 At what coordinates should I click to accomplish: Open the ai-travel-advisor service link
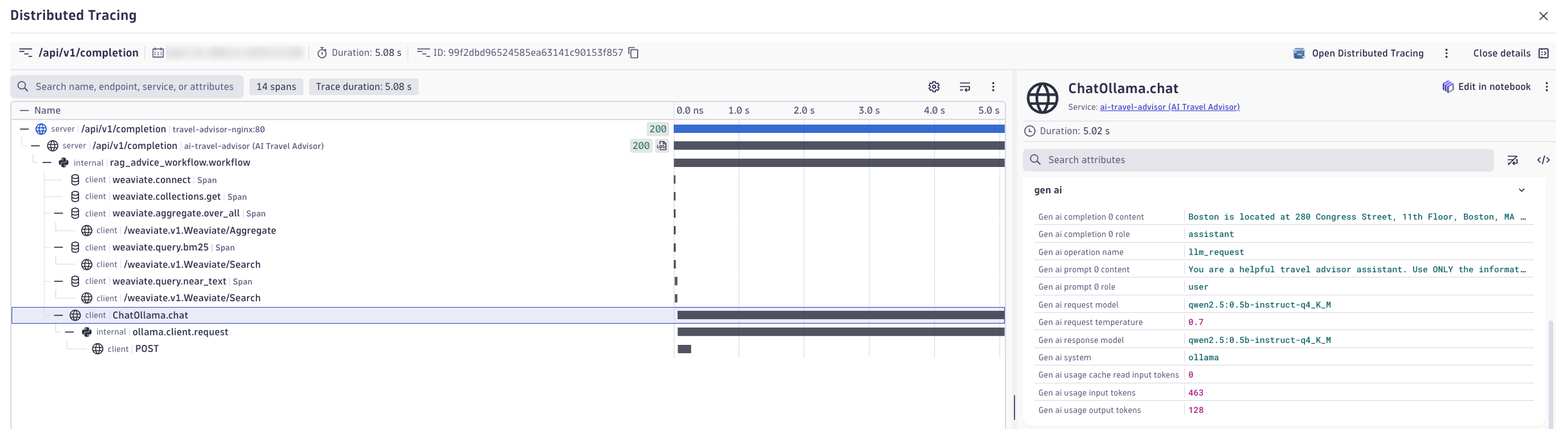pyautogui.click(x=1169, y=107)
